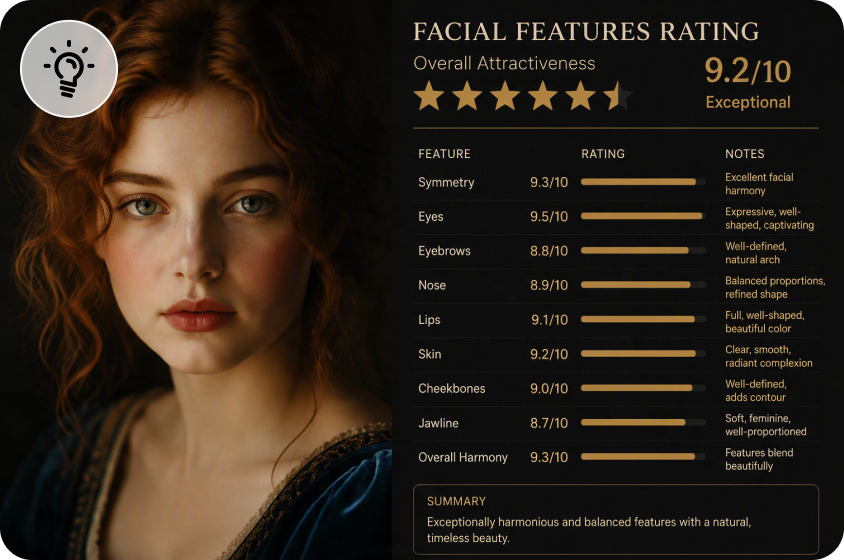Click the "Exceptional" label
The width and height of the screenshot is (844, 560).
(748, 102)
